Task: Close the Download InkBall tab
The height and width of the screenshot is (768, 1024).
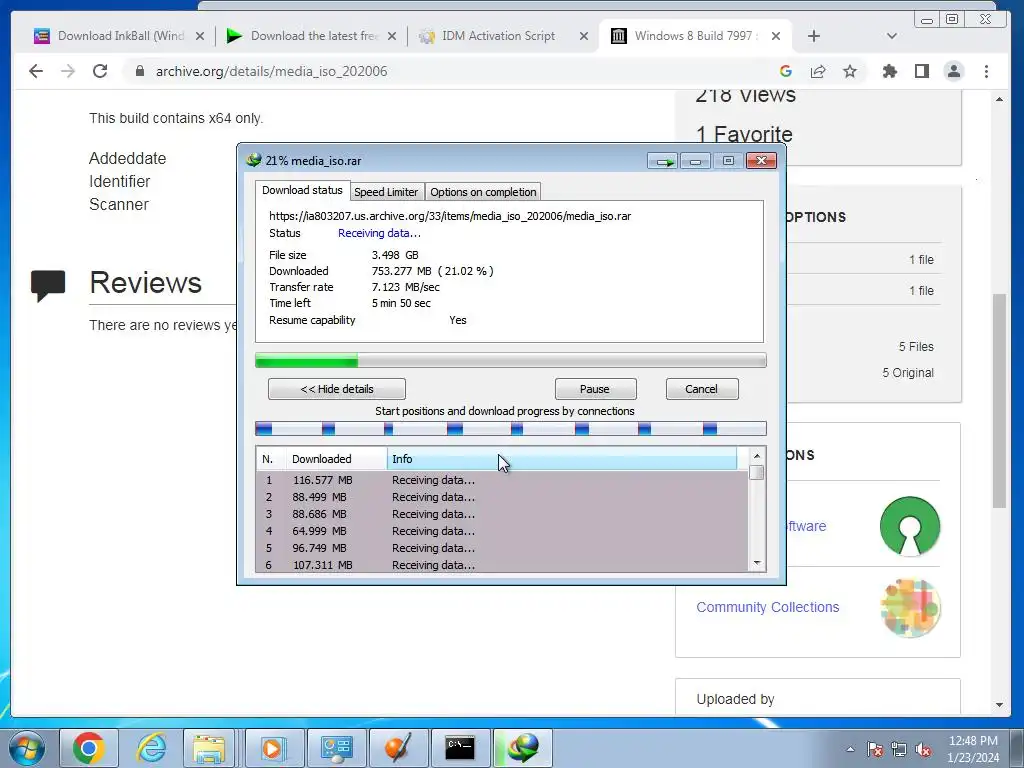Action: pyautogui.click(x=200, y=36)
